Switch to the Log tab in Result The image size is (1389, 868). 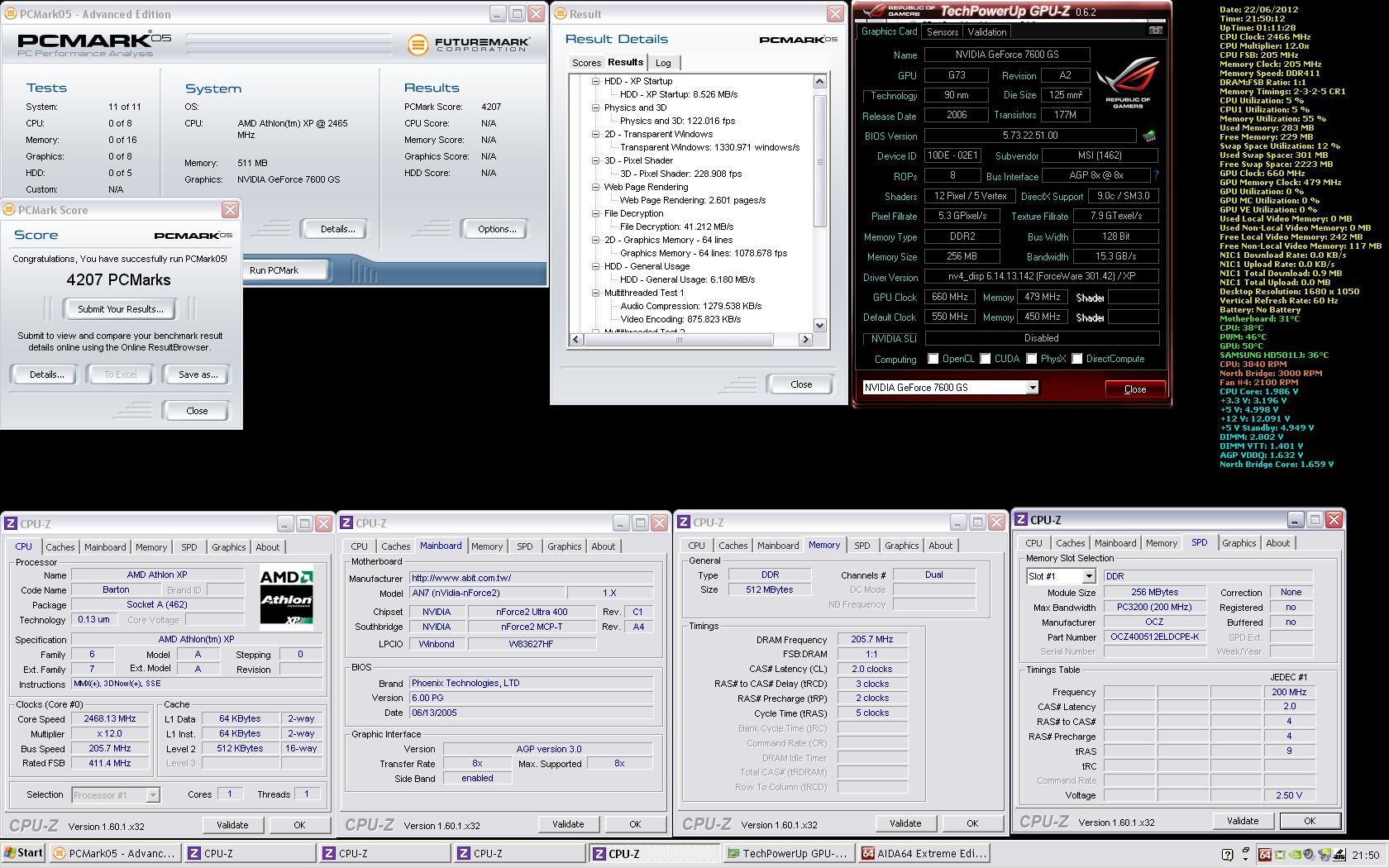pos(663,63)
